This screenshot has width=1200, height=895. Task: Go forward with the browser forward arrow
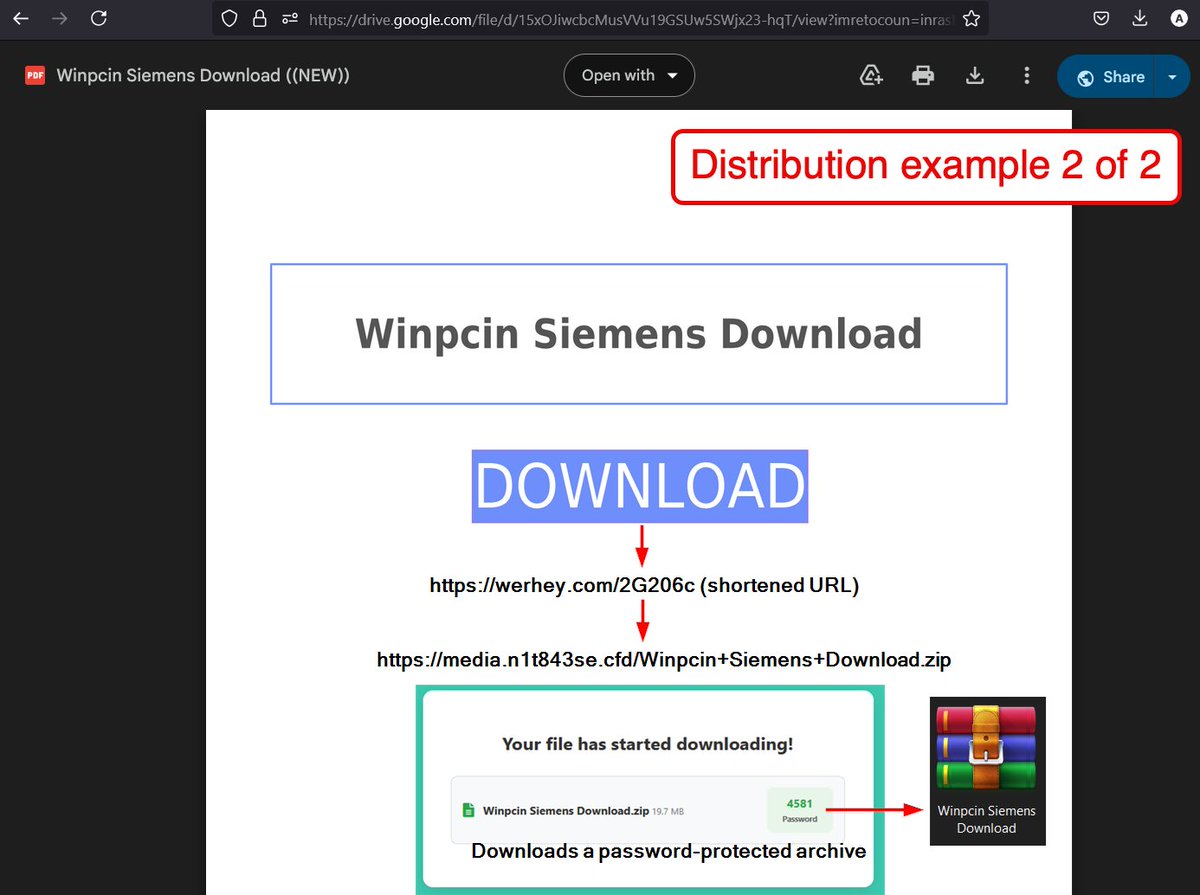click(60, 18)
